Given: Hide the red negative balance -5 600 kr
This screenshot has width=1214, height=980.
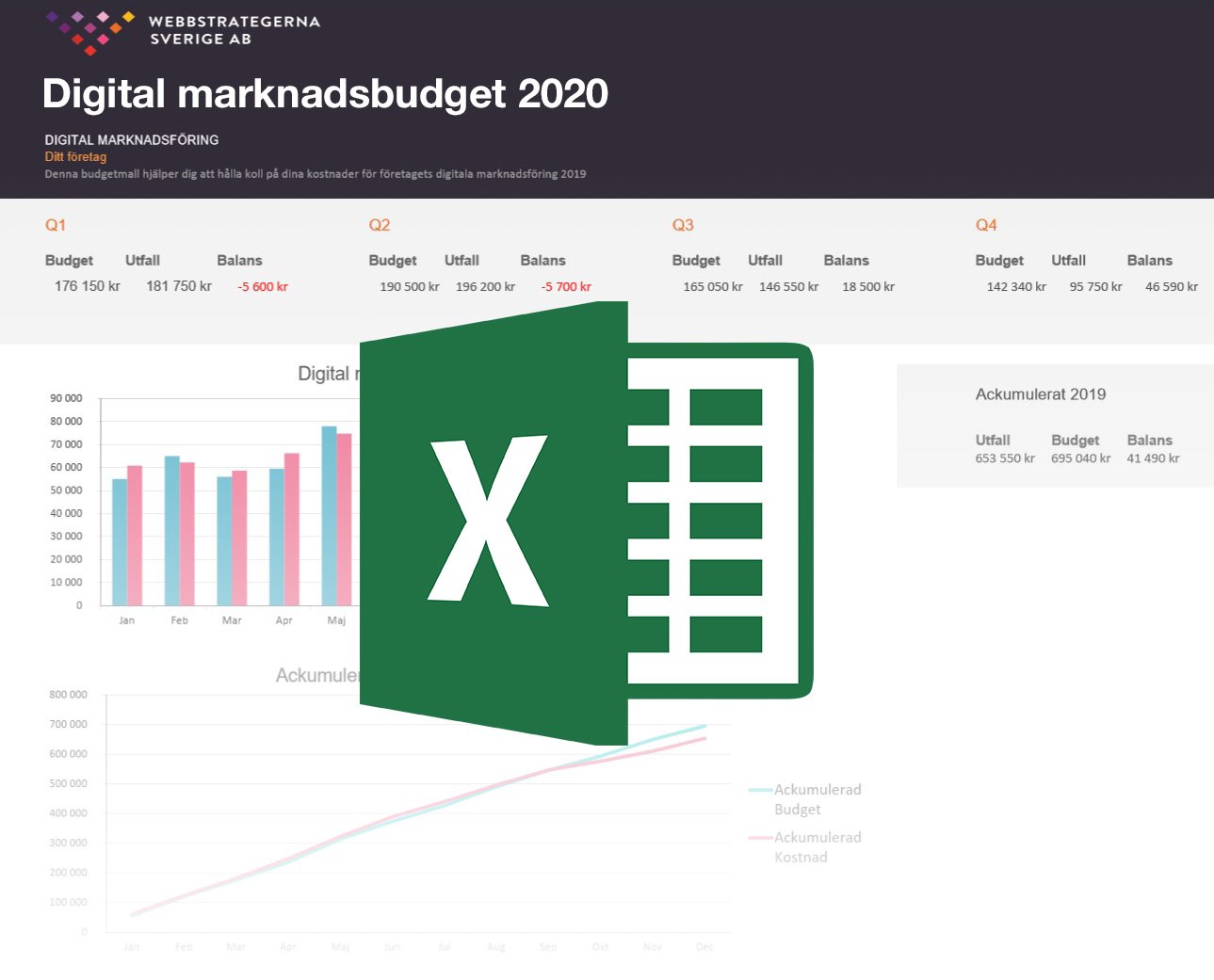Looking at the screenshot, I should pos(261,286).
